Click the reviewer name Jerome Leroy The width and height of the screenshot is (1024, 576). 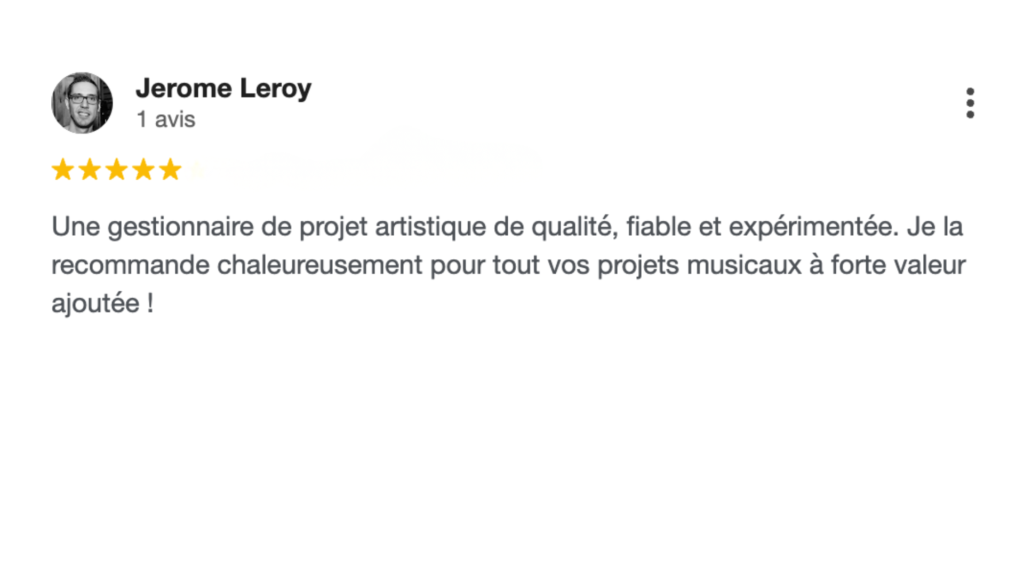coord(224,88)
